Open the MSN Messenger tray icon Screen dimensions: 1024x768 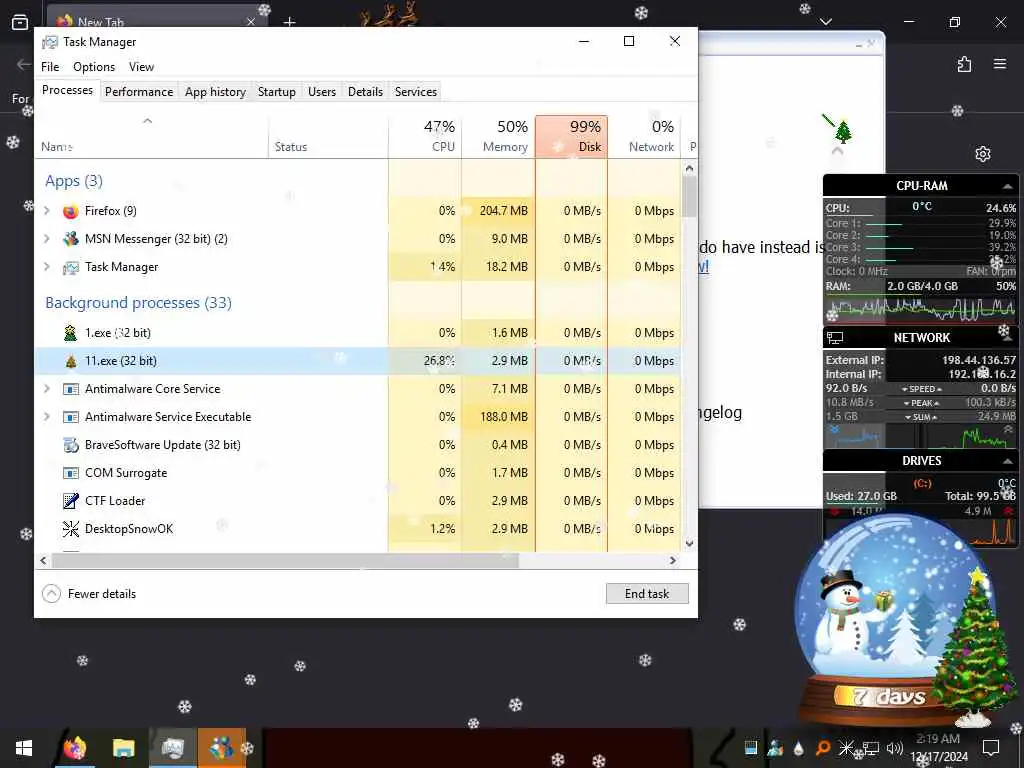tap(775, 748)
